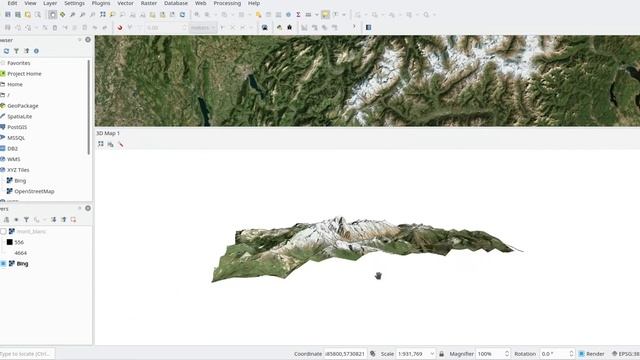Refresh the Browser panel
Viewport: 640px width, 360px height.
point(6,51)
